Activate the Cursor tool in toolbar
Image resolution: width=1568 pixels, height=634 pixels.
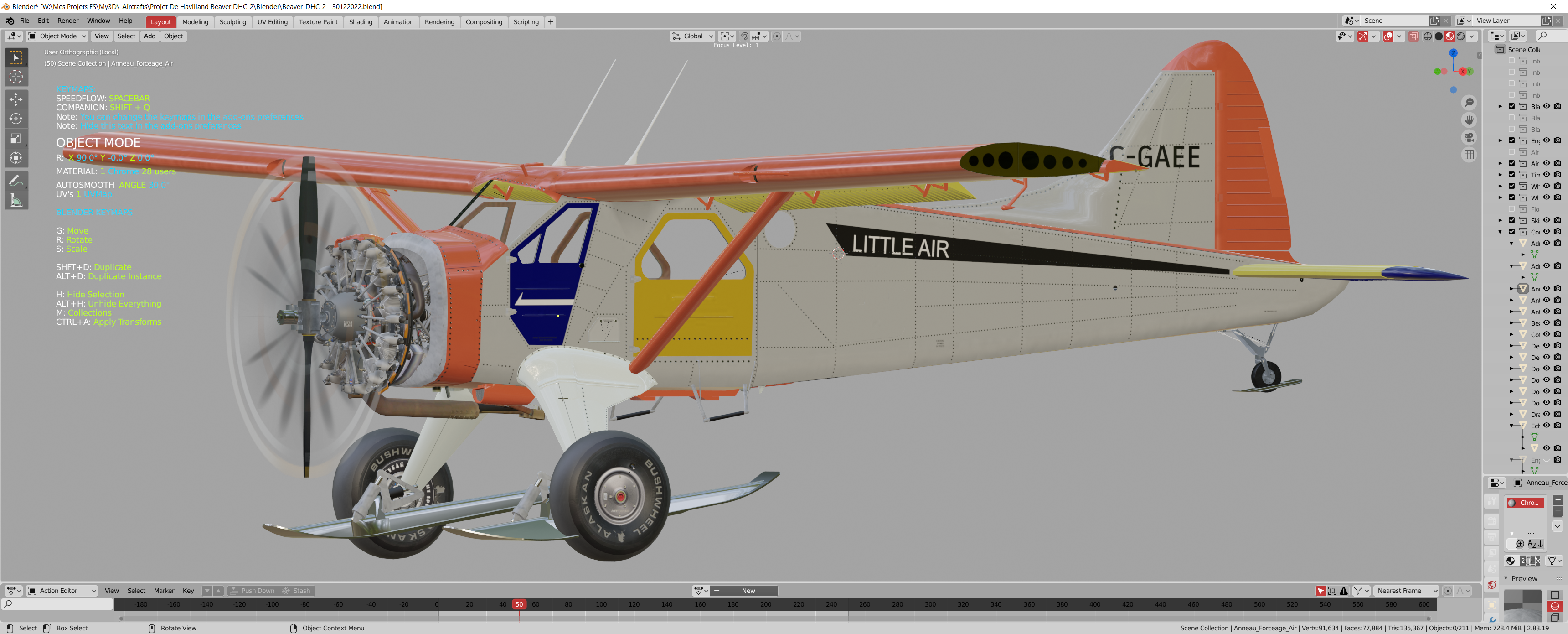(16, 77)
